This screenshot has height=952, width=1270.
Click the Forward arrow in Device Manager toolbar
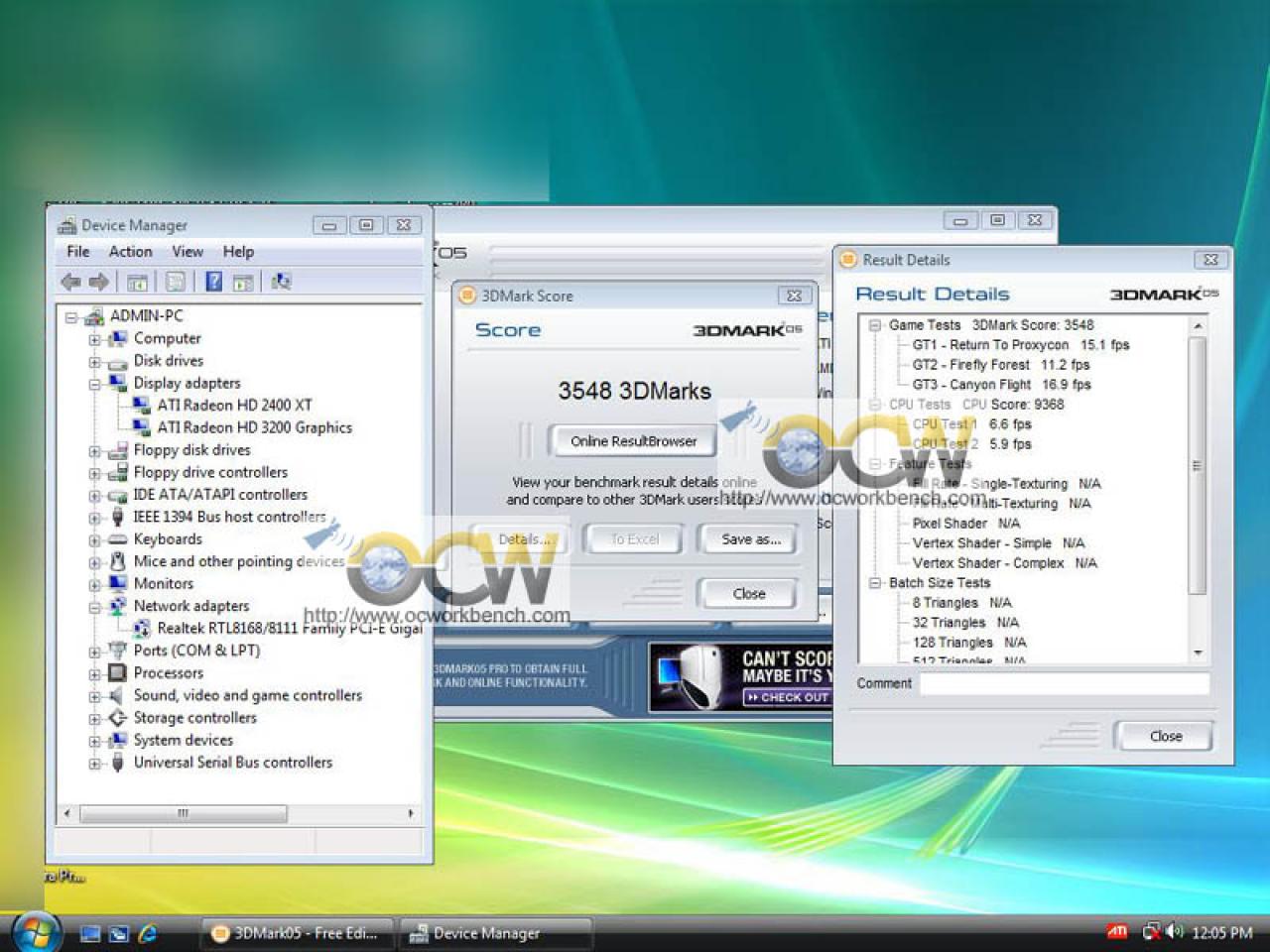coord(98,283)
